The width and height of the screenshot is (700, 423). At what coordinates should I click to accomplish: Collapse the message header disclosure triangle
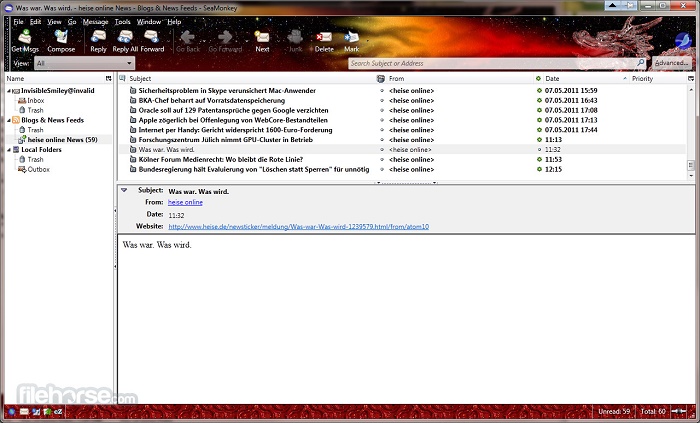coord(124,189)
